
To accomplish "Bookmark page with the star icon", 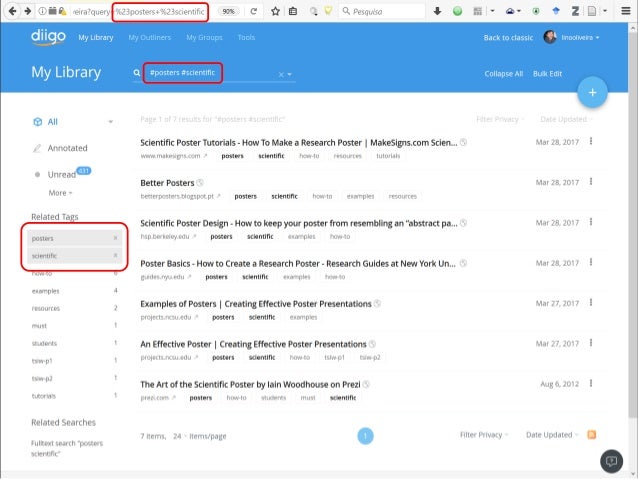I will click(x=275, y=11).
